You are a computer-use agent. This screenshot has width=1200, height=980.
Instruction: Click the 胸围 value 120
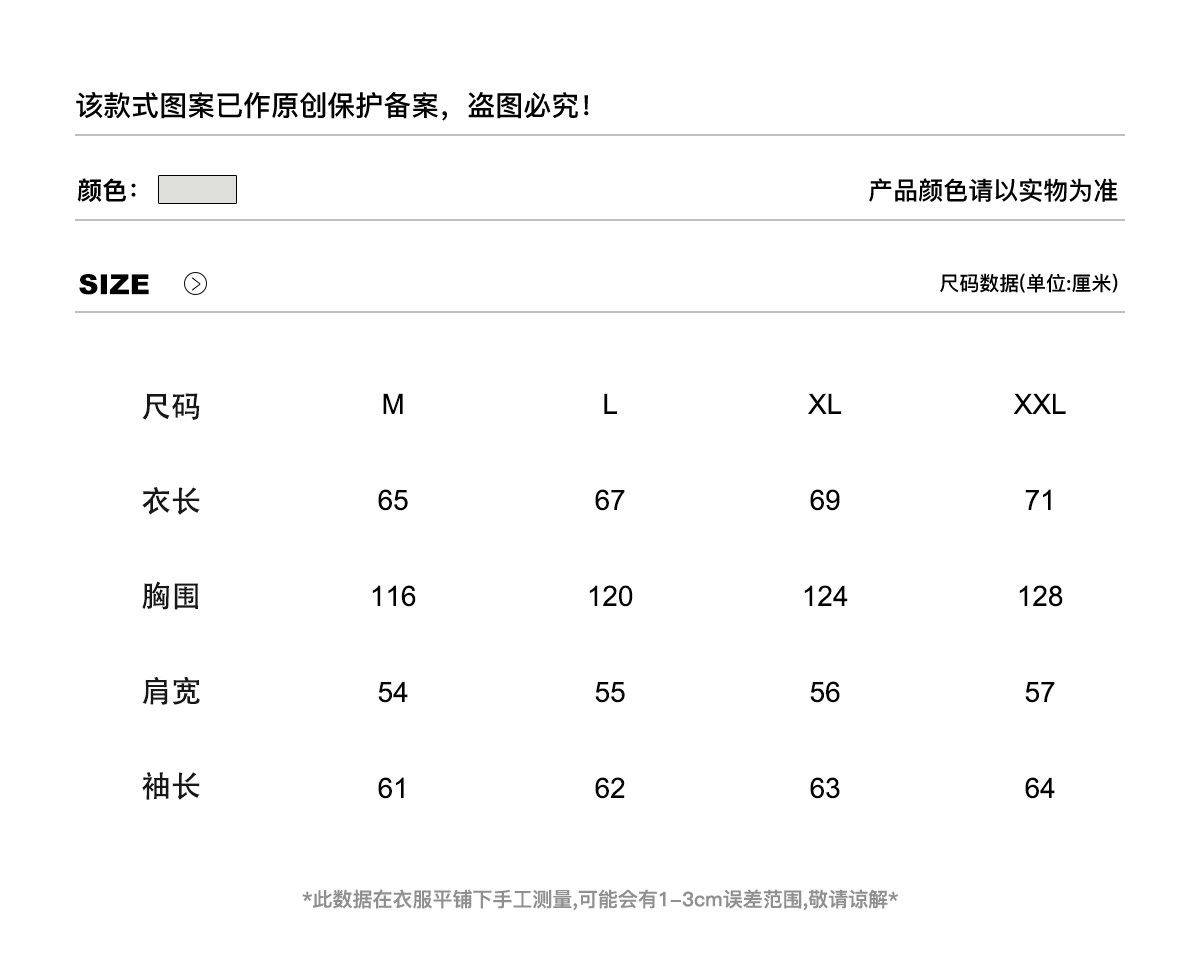coord(610,596)
